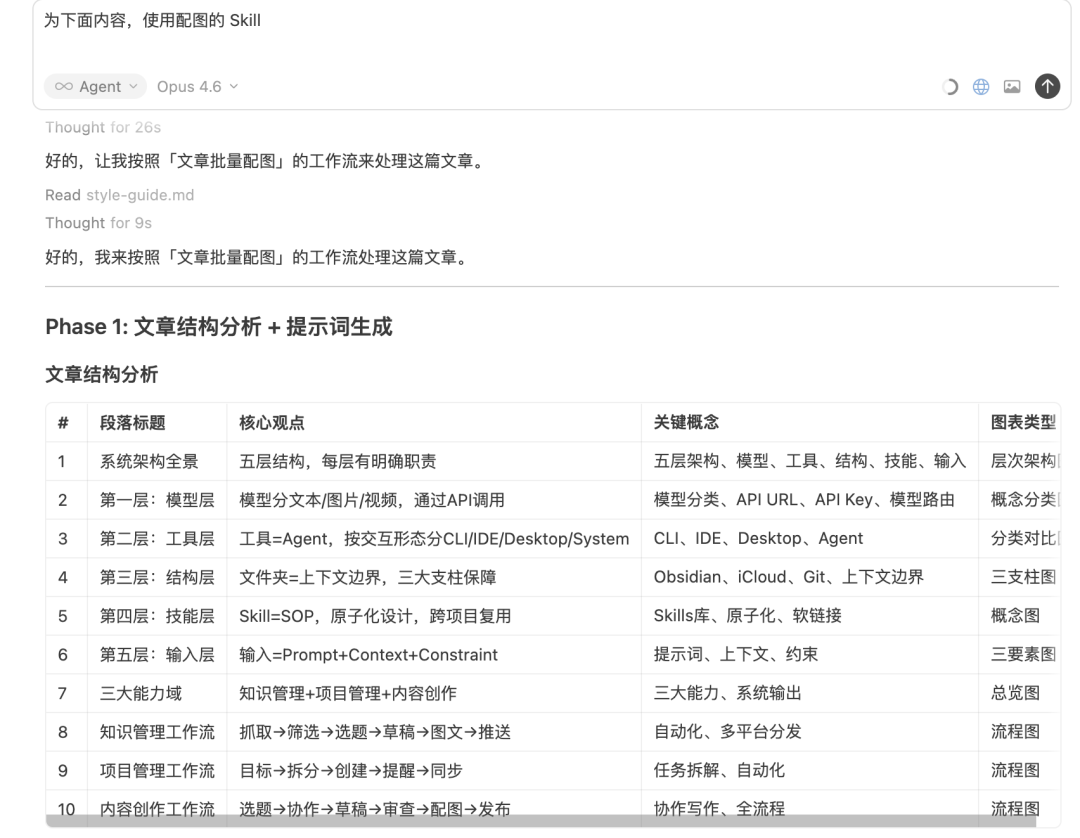Viewport: 1080px width, 838px height.
Task: Open the Agent mode dropdown
Action: 95,87
